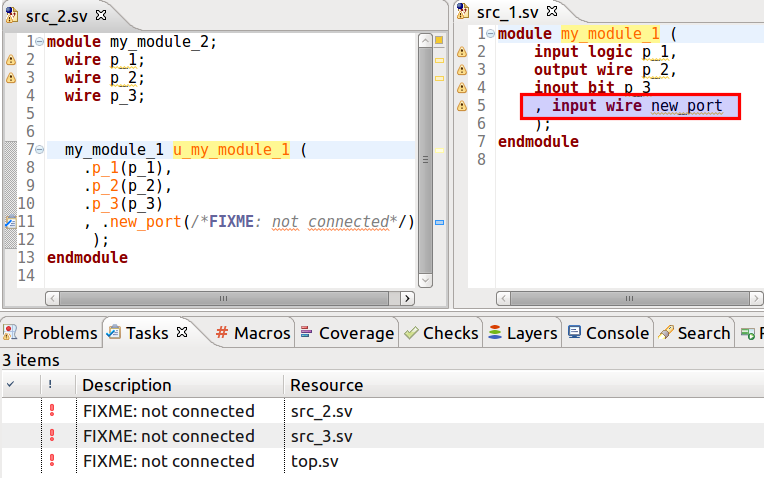764x478 pixels.
Task: Click src_1.sv file icon in editor tab
Action: (x=463, y=11)
